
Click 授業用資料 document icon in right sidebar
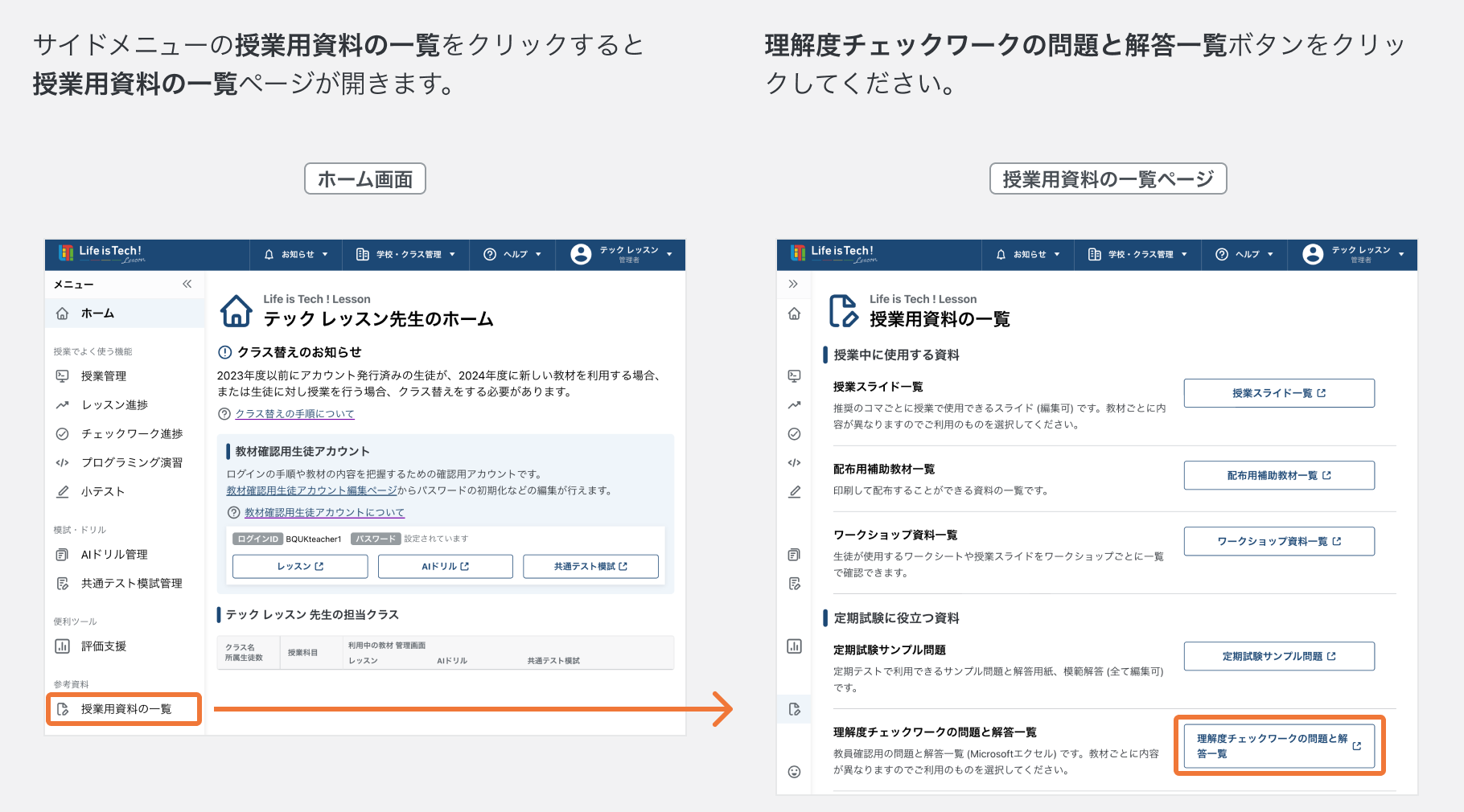coord(794,709)
